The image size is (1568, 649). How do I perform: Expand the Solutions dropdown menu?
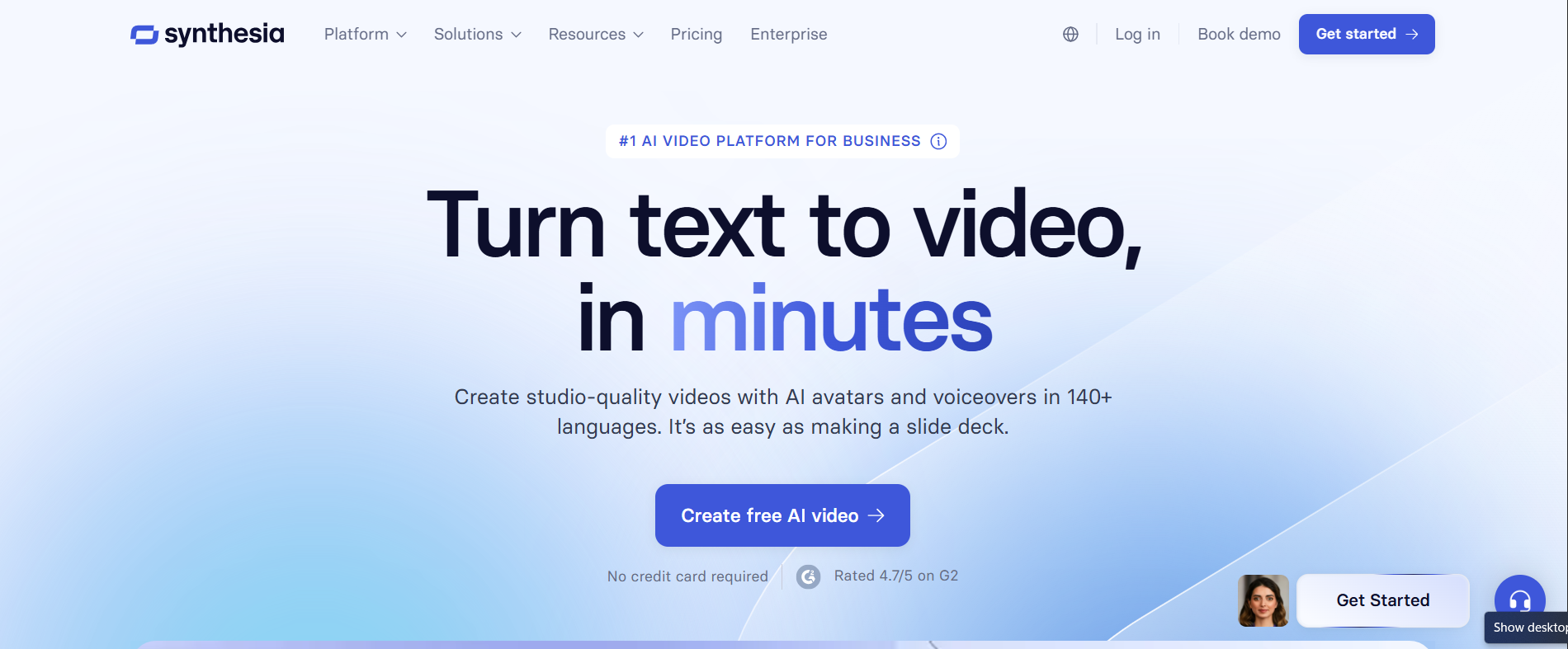click(x=478, y=34)
